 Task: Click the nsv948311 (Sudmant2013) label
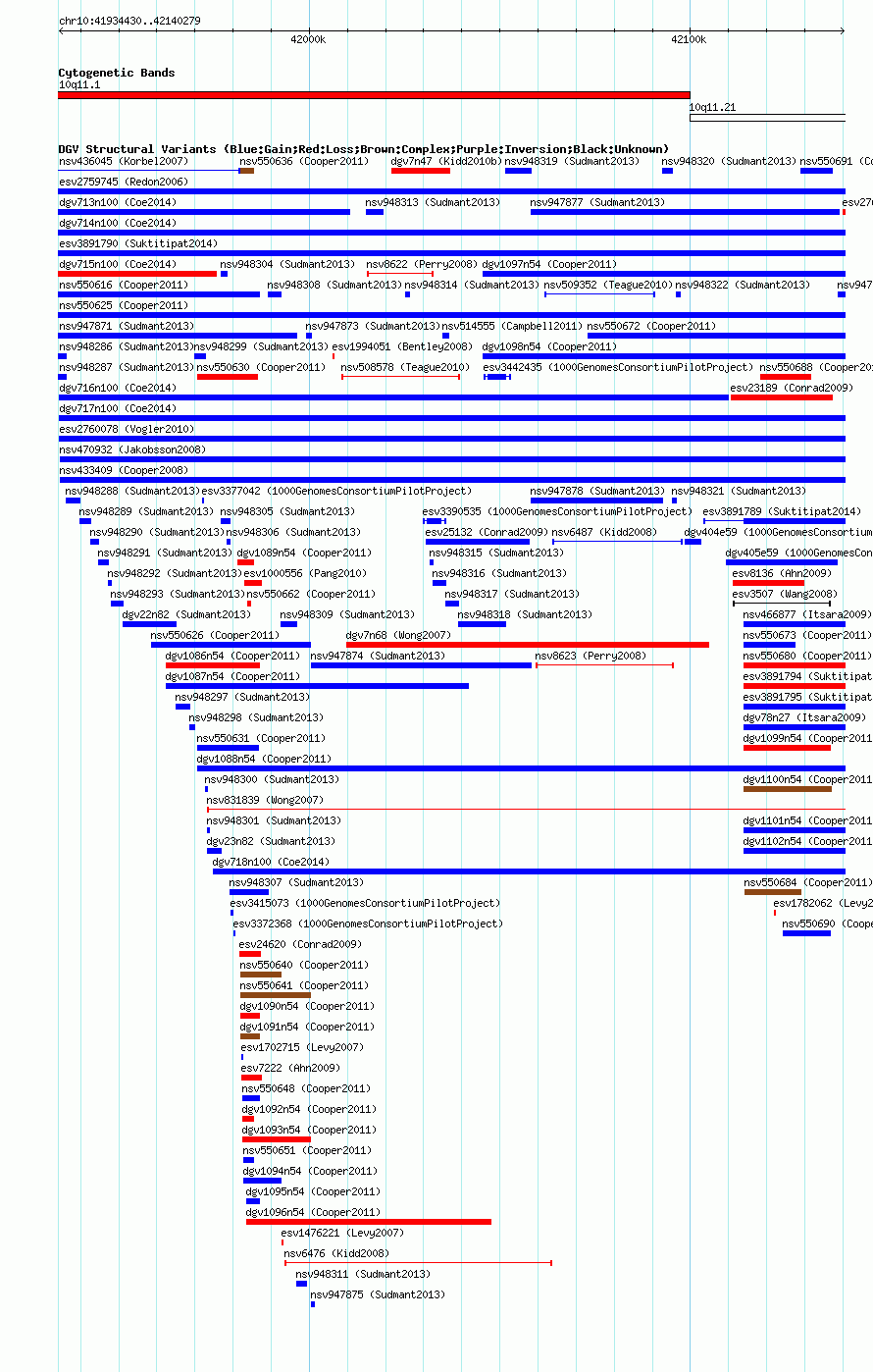point(363,1274)
